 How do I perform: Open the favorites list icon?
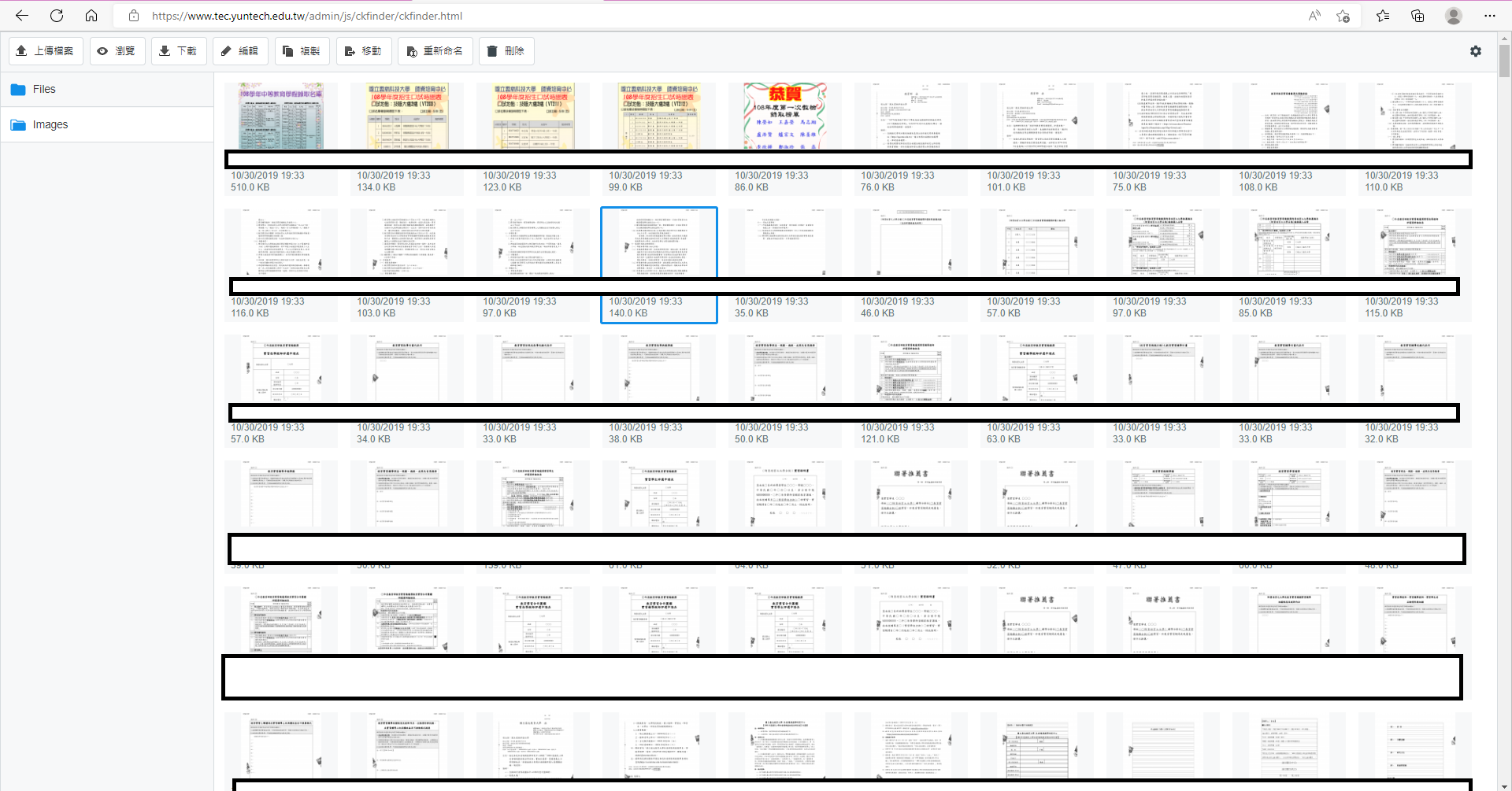coord(1383,16)
